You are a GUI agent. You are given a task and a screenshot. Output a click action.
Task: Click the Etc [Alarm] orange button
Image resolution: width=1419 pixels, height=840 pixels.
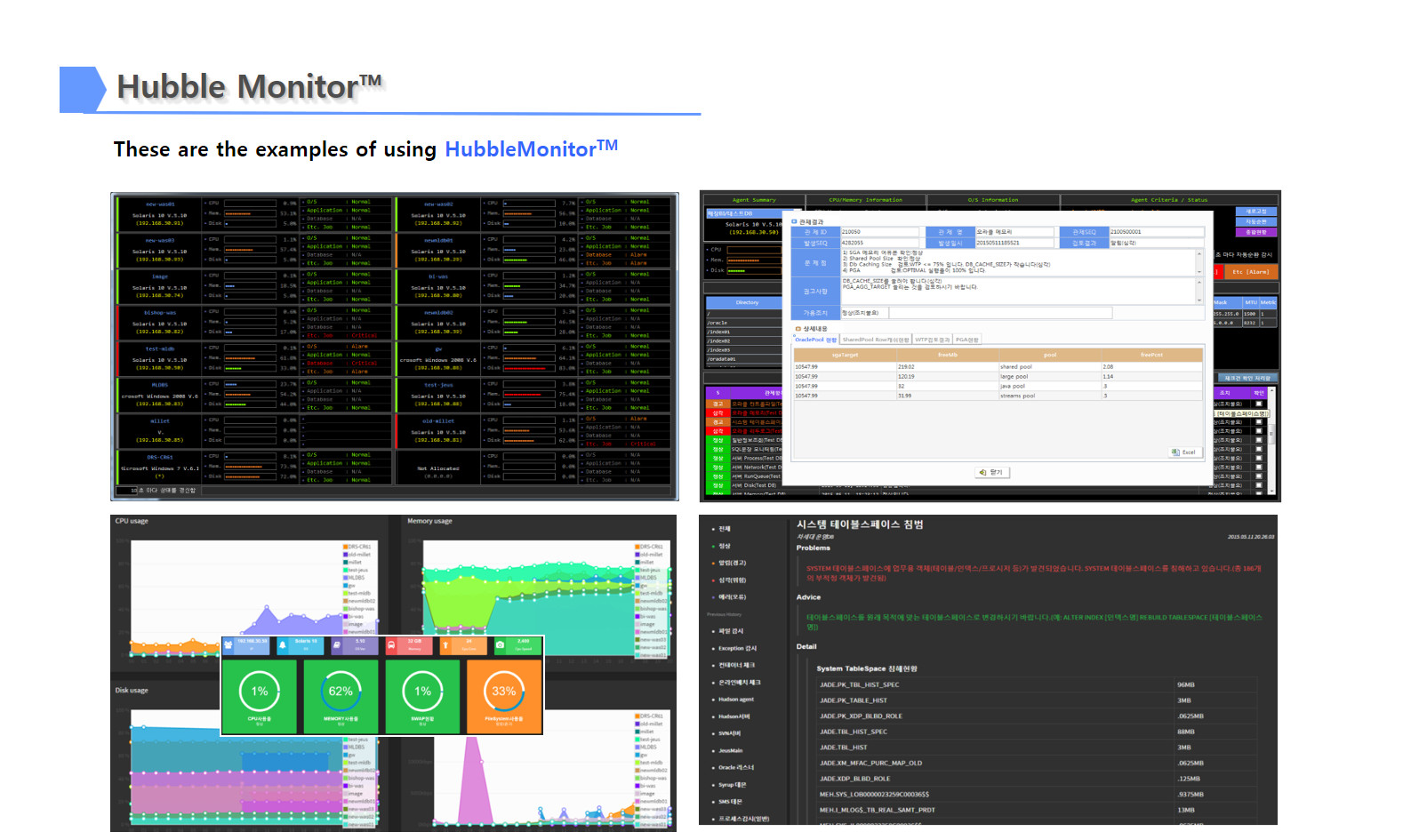(1252, 272)
